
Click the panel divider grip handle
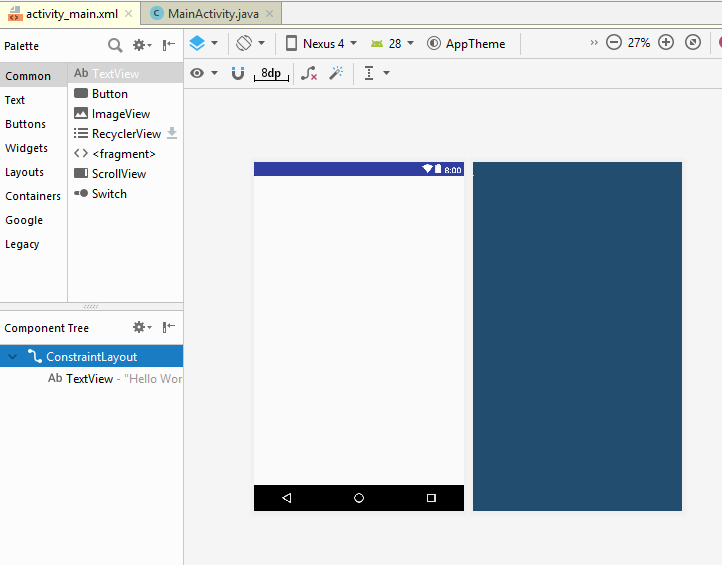click(91, 306)
